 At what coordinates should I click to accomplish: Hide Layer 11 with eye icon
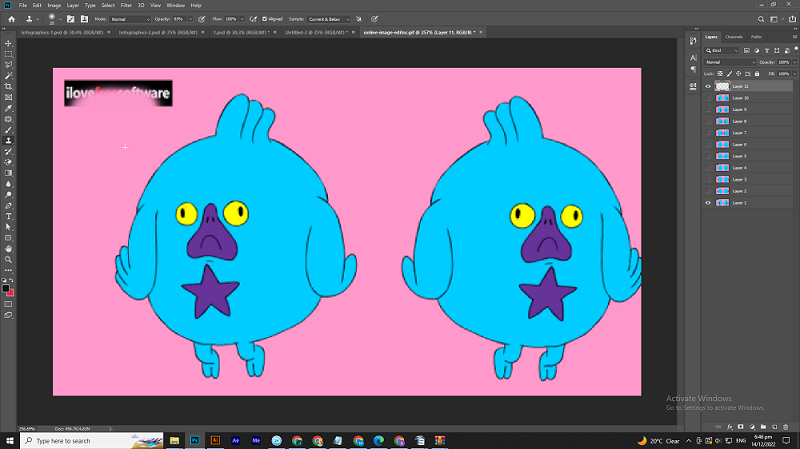click(708, 86)
